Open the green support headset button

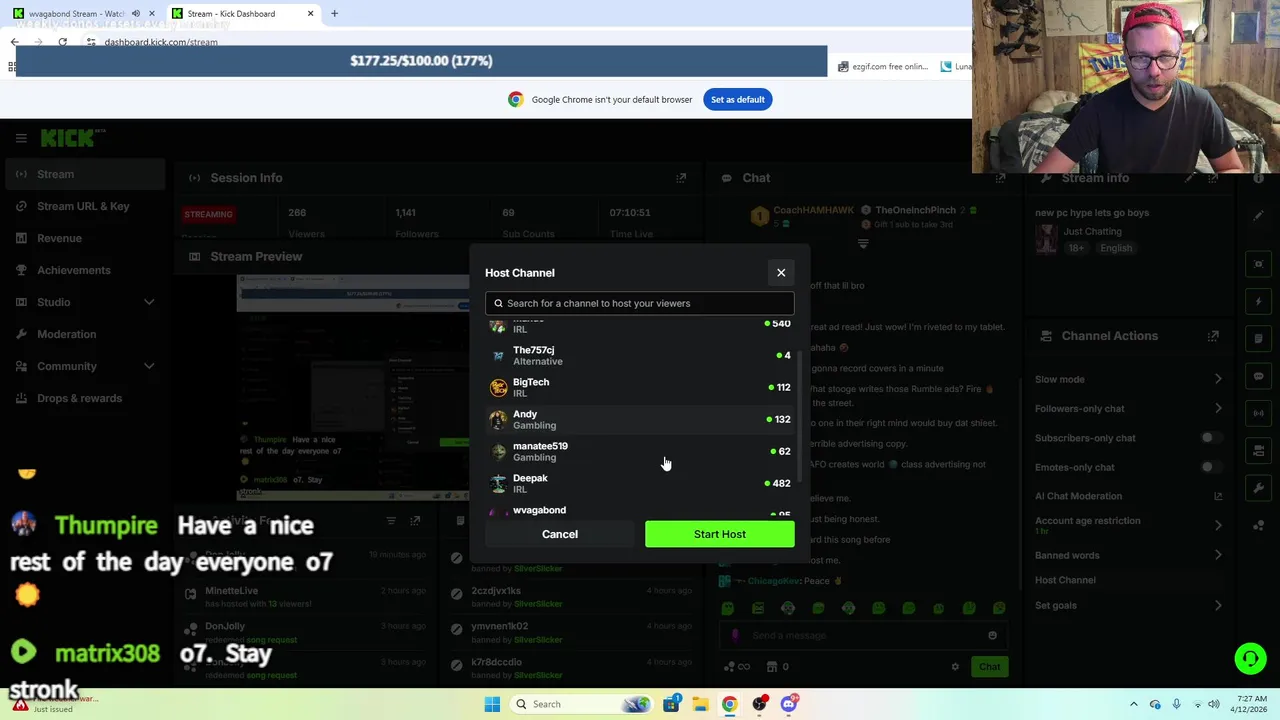[x=1250, y=658]
